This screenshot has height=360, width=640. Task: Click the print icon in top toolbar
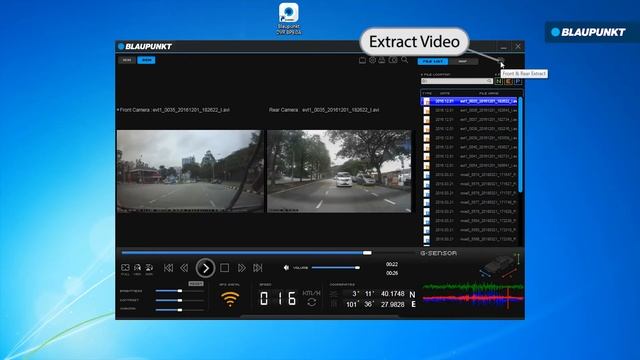(382, 60)
